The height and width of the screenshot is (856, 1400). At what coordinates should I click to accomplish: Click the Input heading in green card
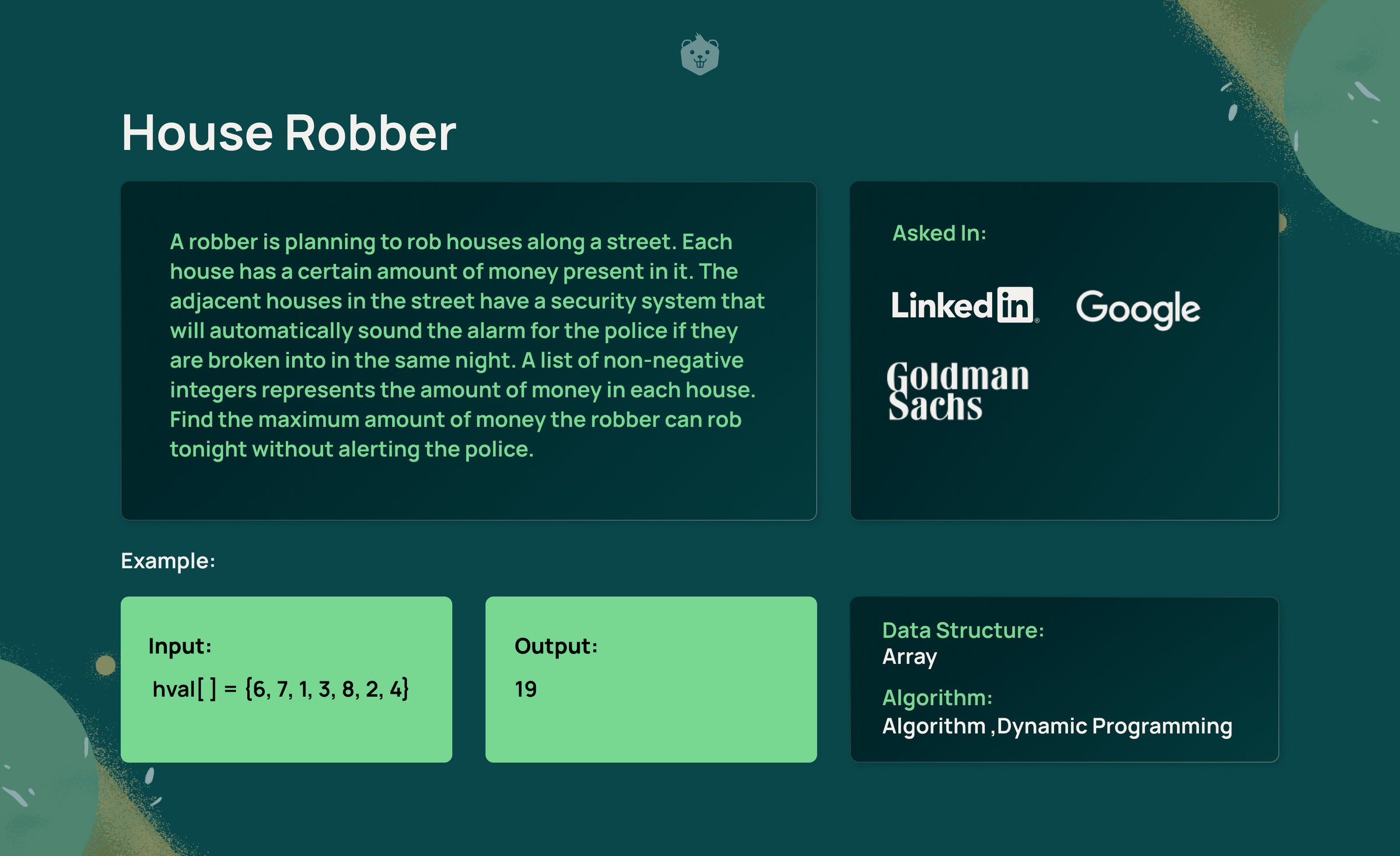point(180,646)
